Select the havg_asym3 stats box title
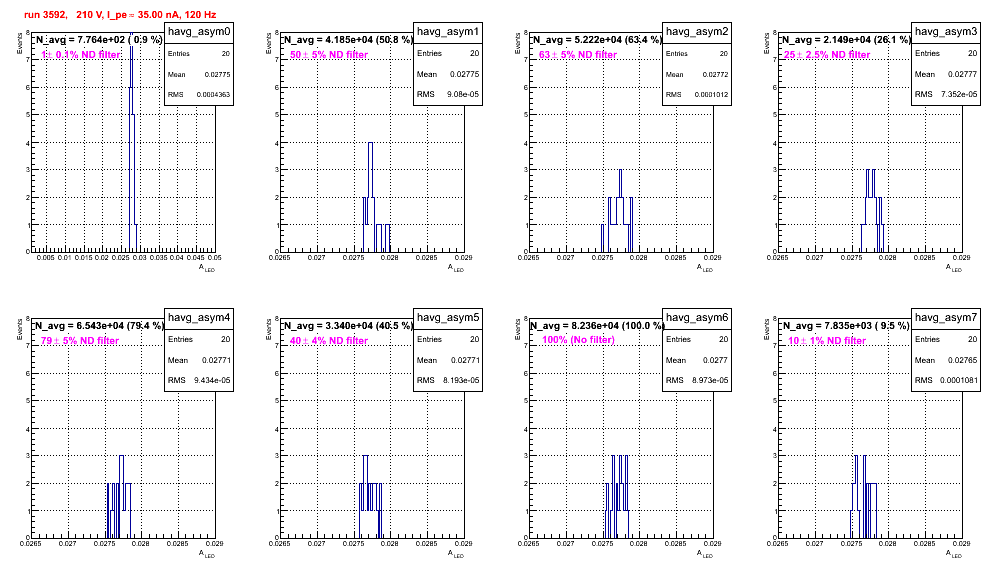This screenshot has width=996, height=572. point(946,32)
